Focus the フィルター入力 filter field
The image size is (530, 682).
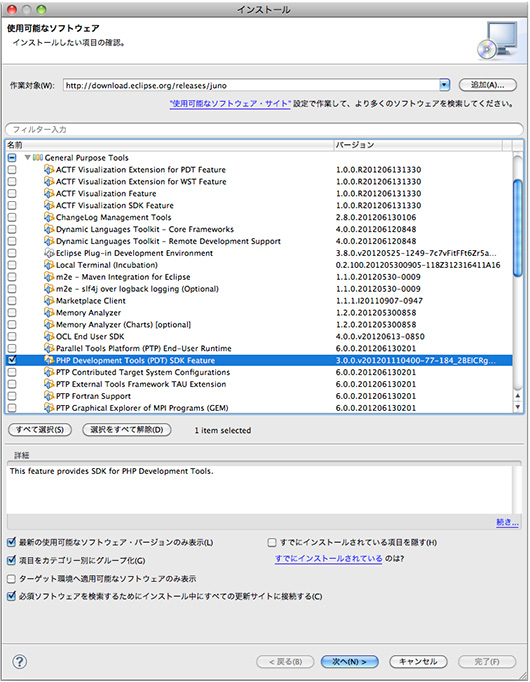264,129
